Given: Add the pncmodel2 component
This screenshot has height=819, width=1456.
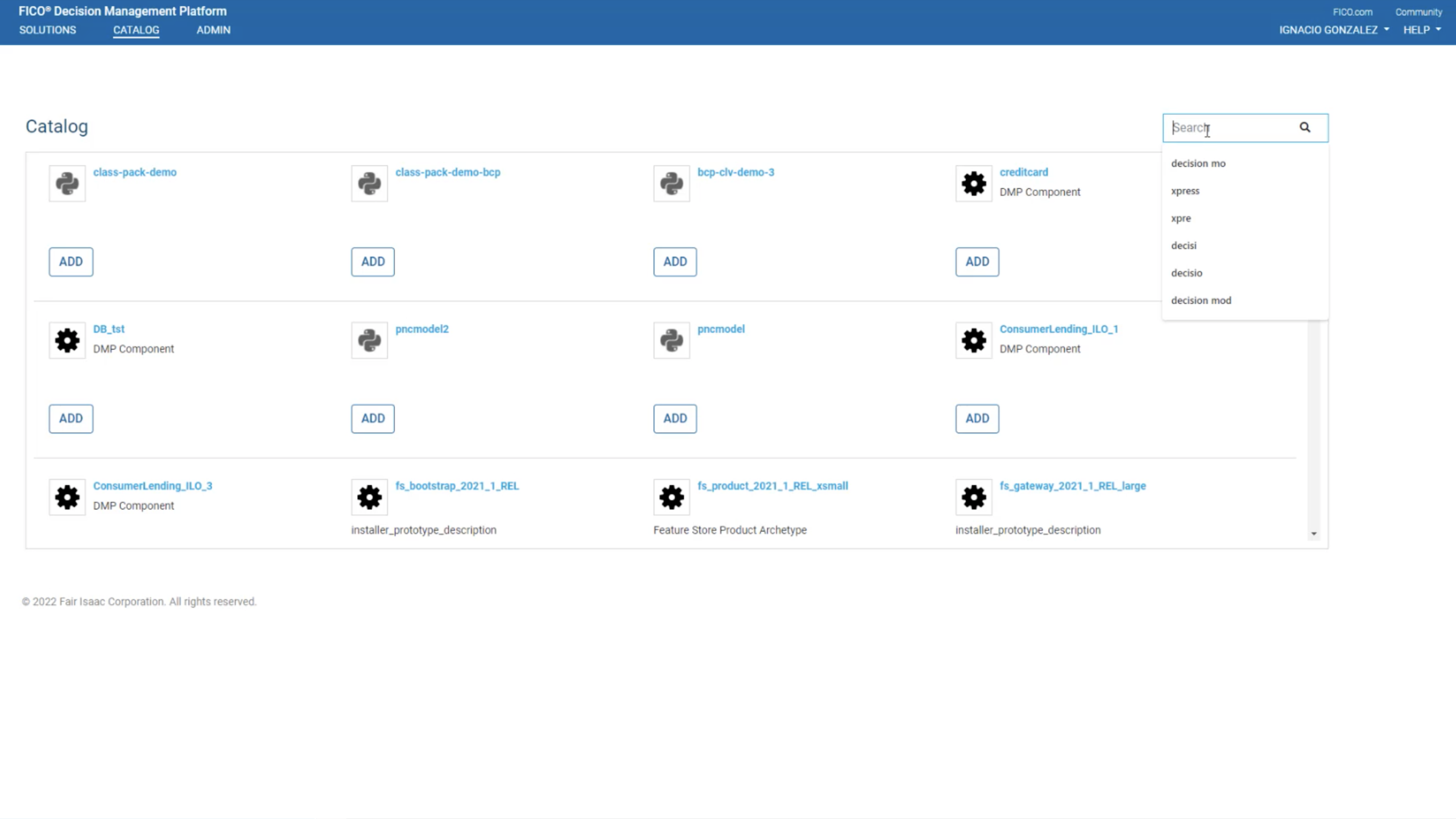Looking at the screenshot, I should pos(373,419).
